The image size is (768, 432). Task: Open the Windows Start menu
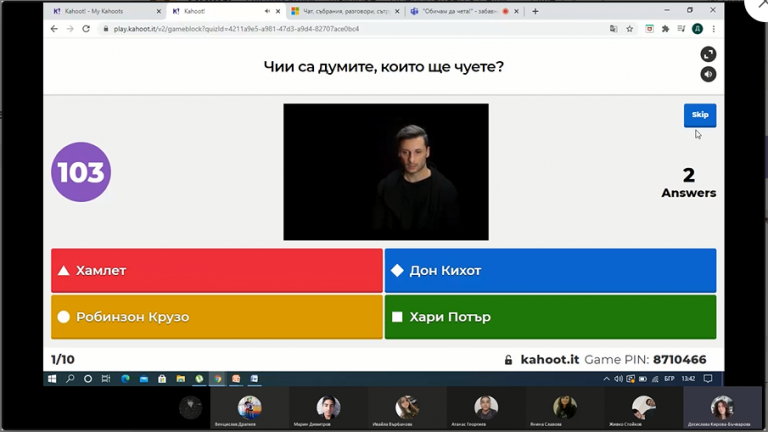pyautogui.click(x=52, y=379)
